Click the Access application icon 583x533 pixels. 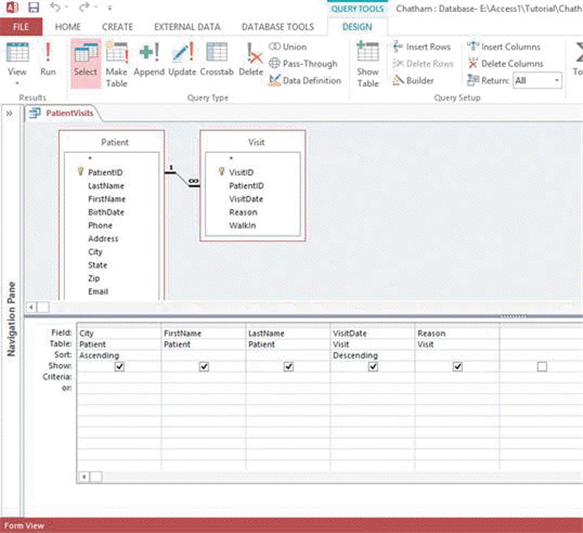click(x=12, y=7)
